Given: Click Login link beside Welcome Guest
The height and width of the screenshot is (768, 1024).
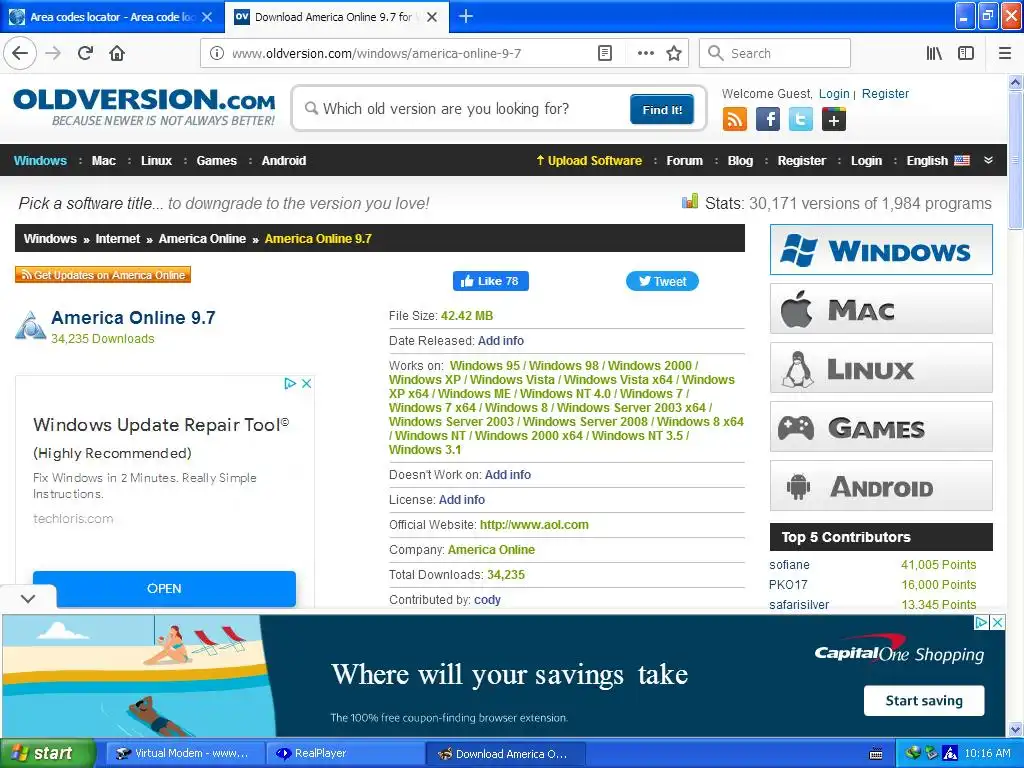Looking at the screenshot, I should coord(834,93).
